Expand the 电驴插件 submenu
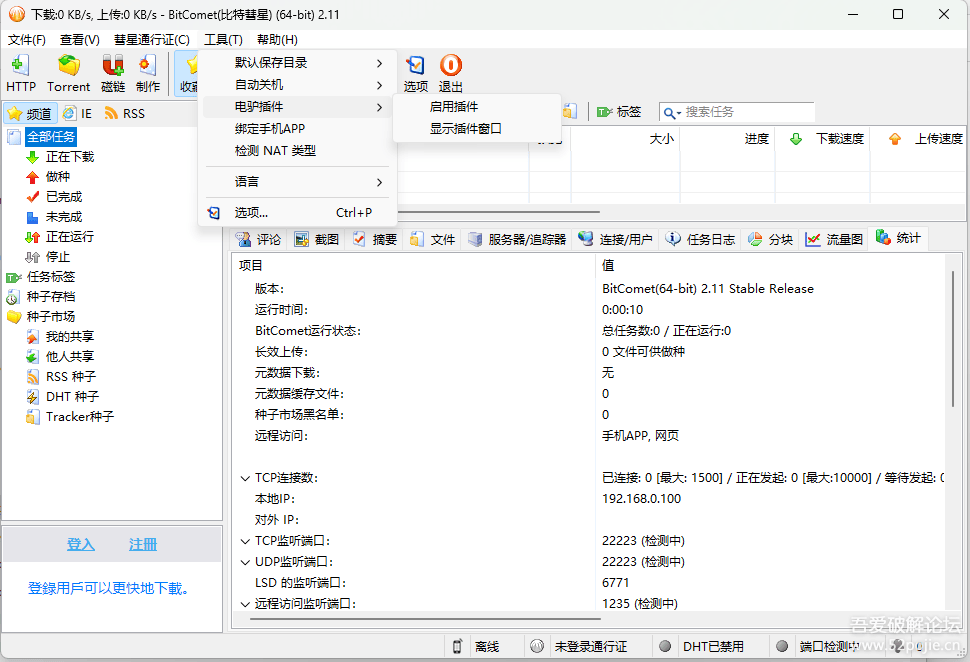This screenshot has width=970, height=662. (297, 107)
